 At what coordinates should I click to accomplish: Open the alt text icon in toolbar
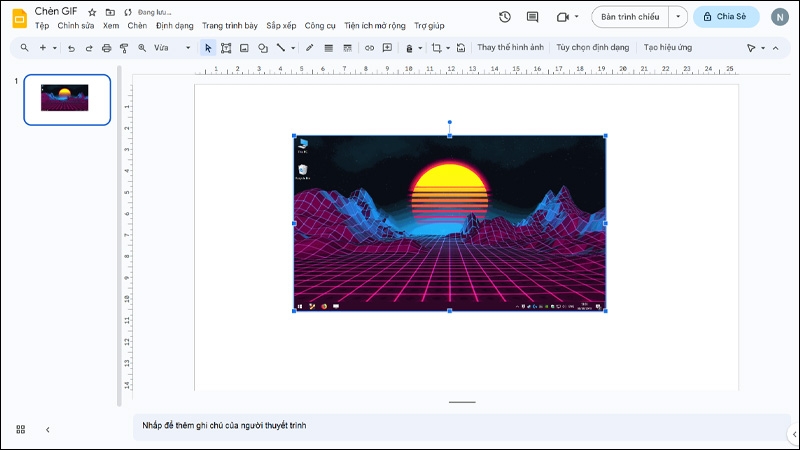[x=409, y=48]
